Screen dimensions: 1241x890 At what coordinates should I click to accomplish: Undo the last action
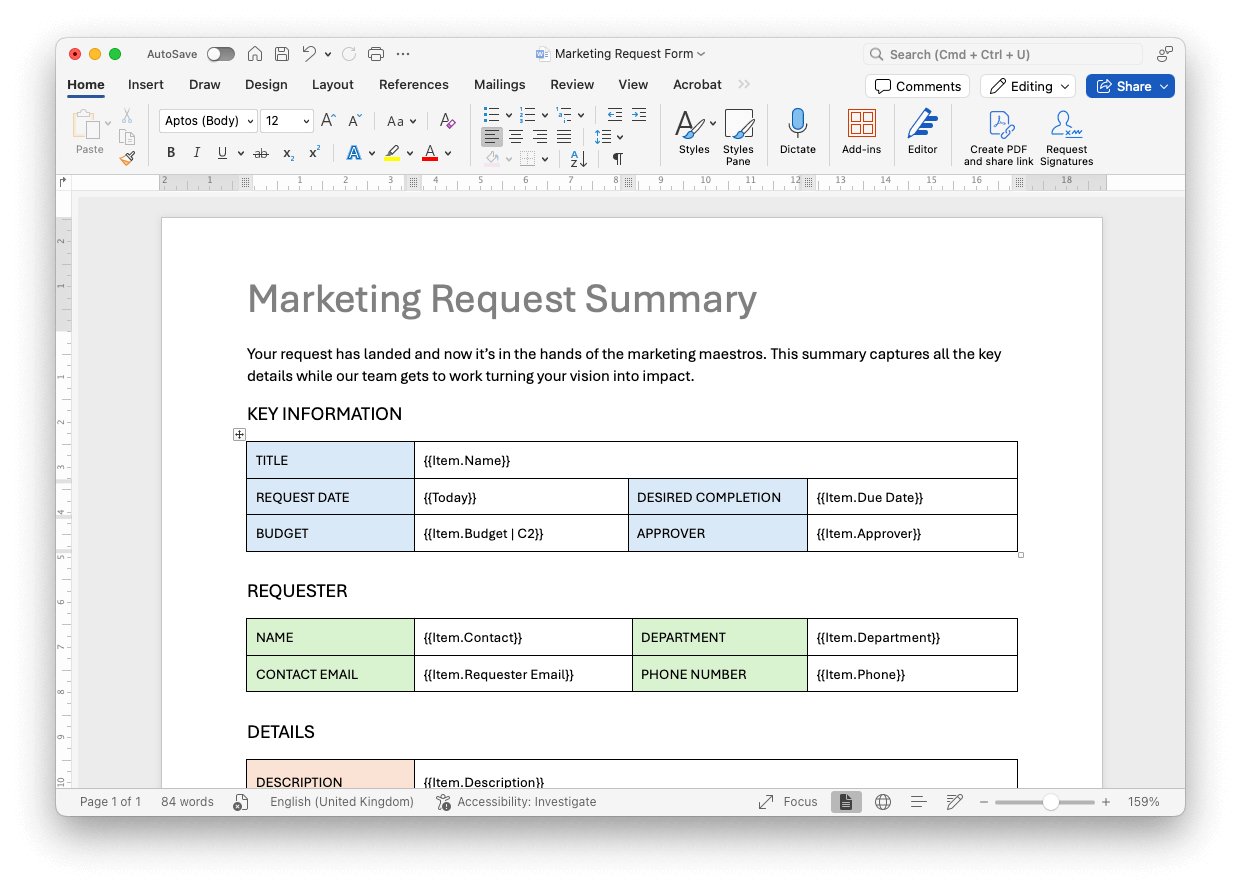[x=309, y=54]
